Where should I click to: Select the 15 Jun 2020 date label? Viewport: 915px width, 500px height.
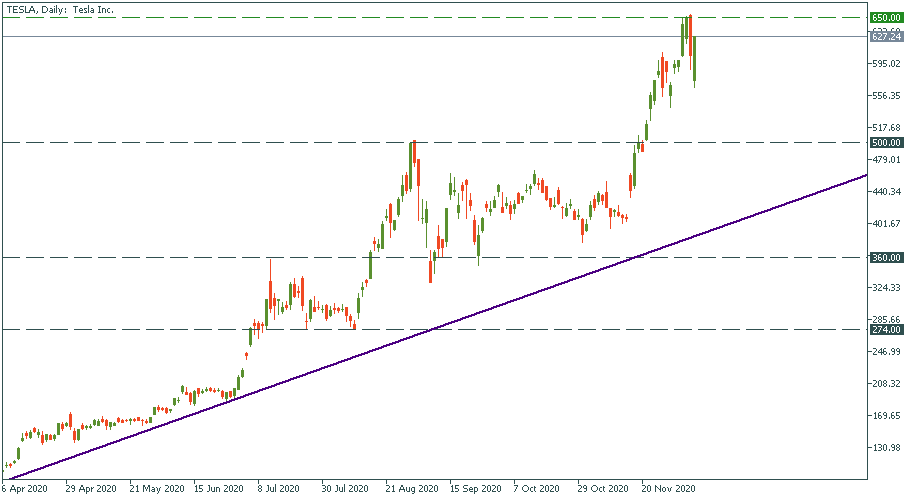point(218,490)
